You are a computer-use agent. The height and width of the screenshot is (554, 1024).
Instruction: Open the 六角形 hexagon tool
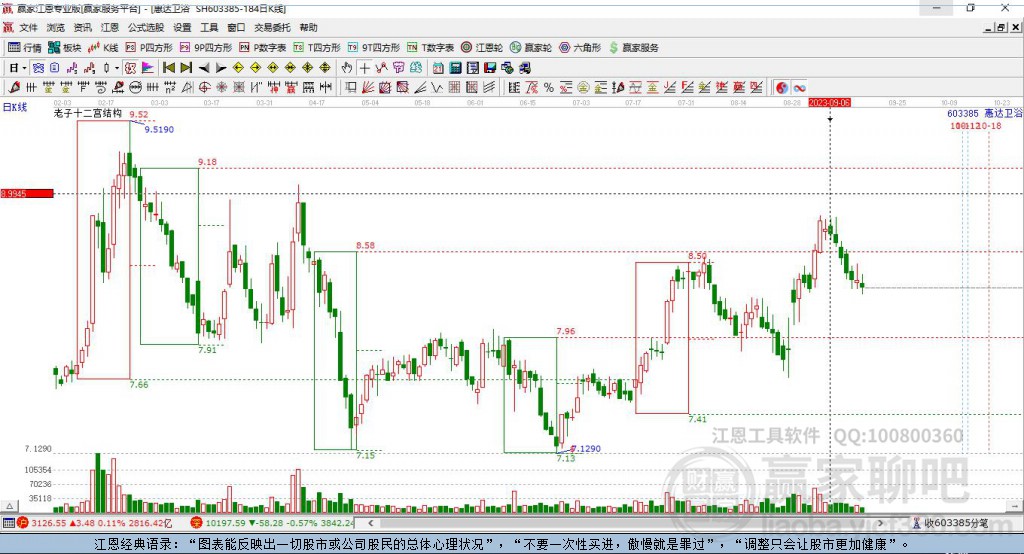tap(580, 48)
